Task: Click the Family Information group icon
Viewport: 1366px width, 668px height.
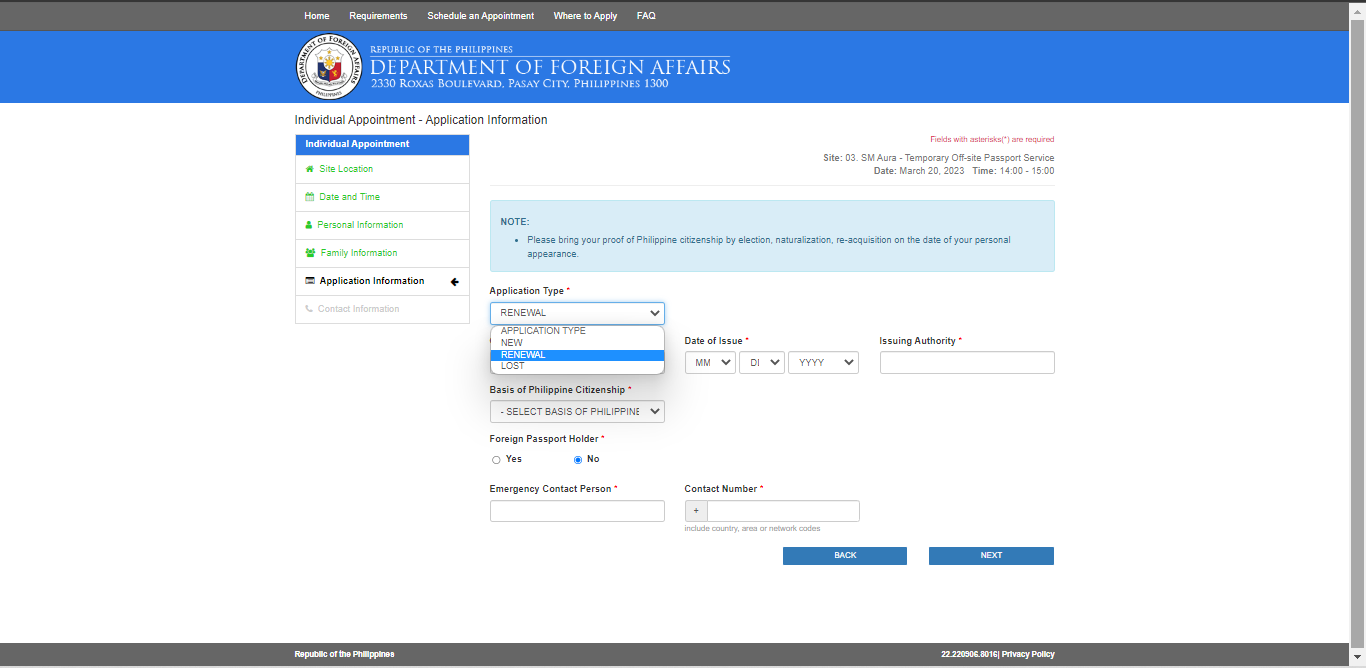Action: (x=309, y=253)
